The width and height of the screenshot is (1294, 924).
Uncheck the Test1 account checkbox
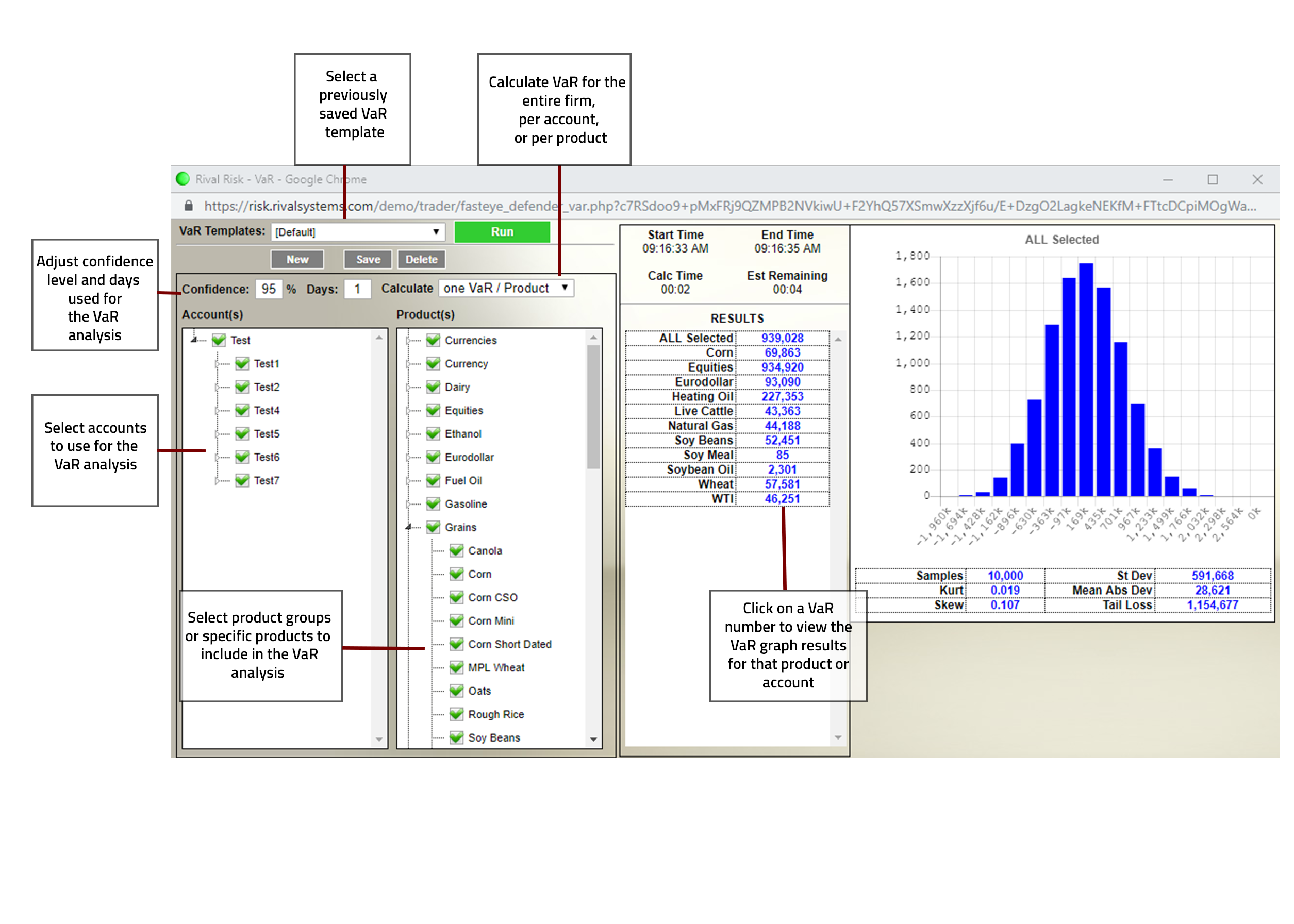242,363
